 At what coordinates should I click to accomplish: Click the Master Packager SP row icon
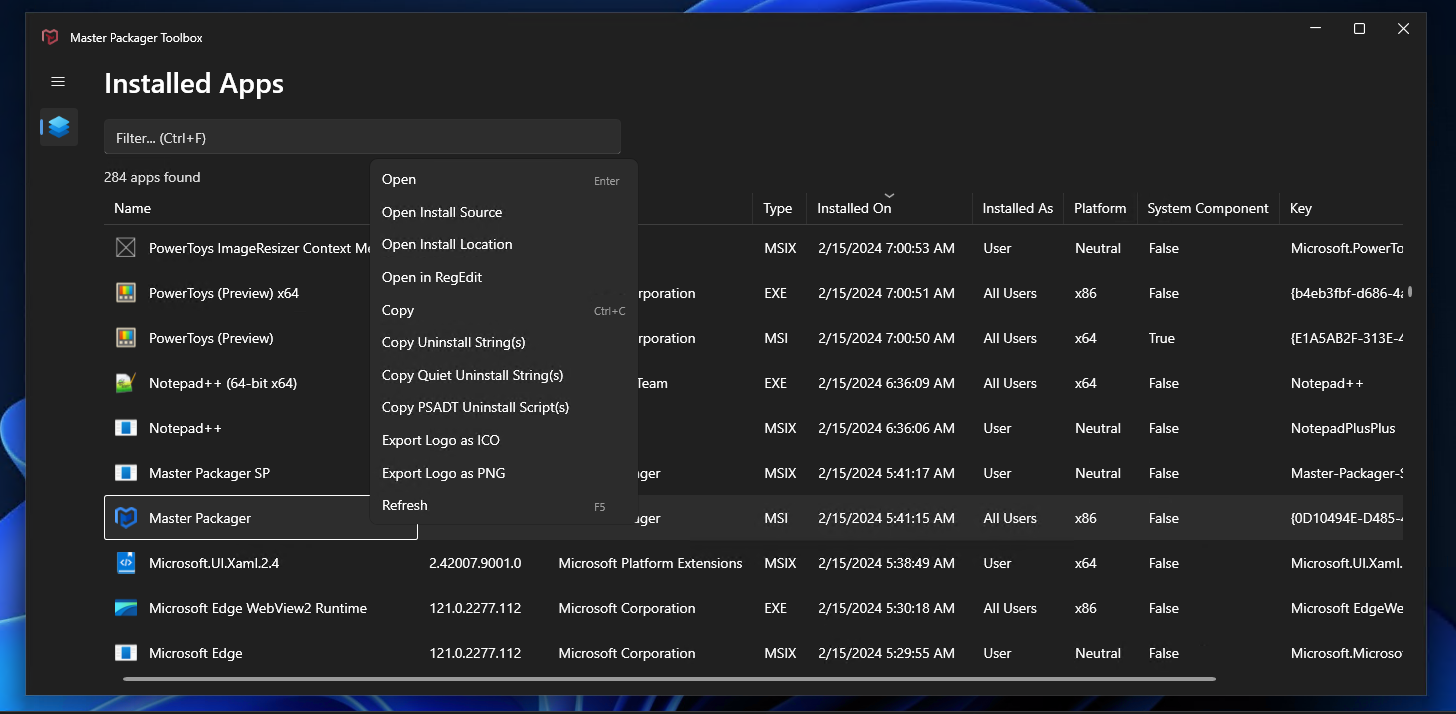(125, 473)
